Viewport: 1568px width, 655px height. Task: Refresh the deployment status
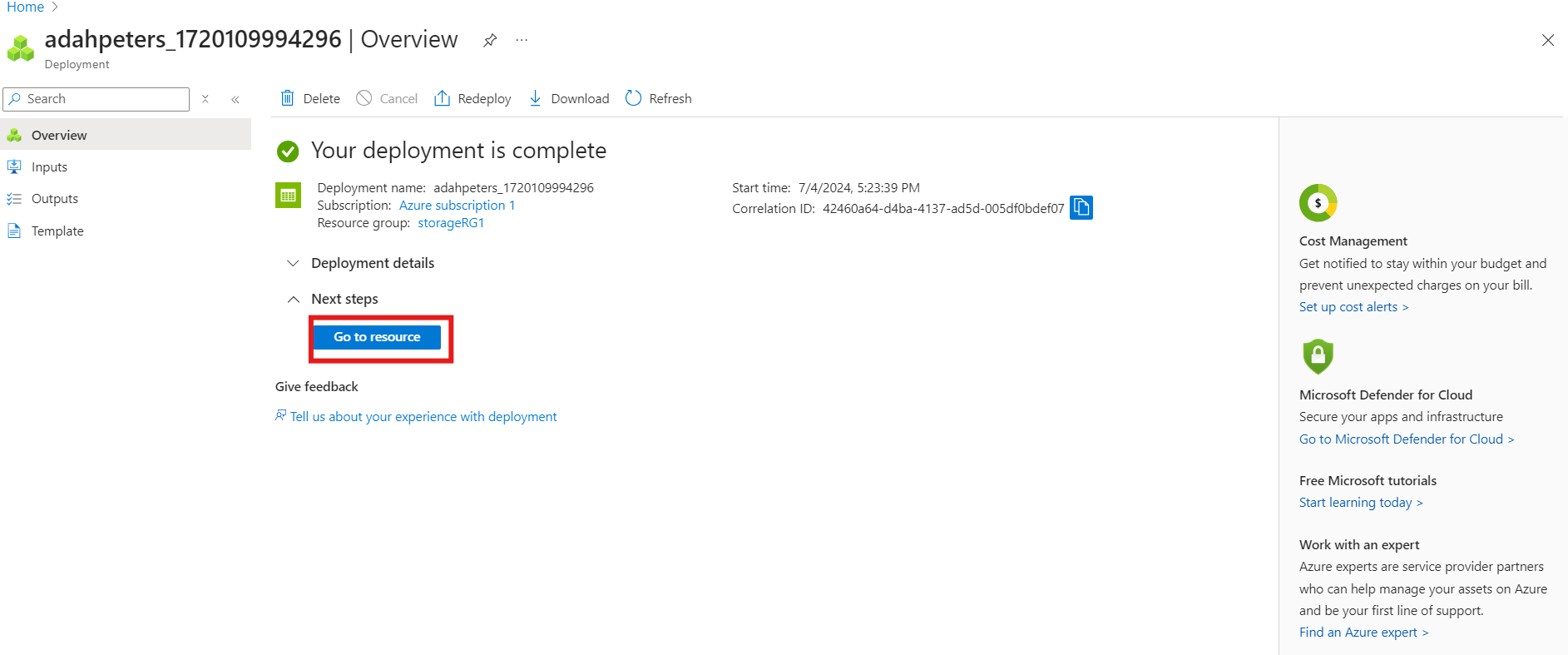click(x=659, y=98)
